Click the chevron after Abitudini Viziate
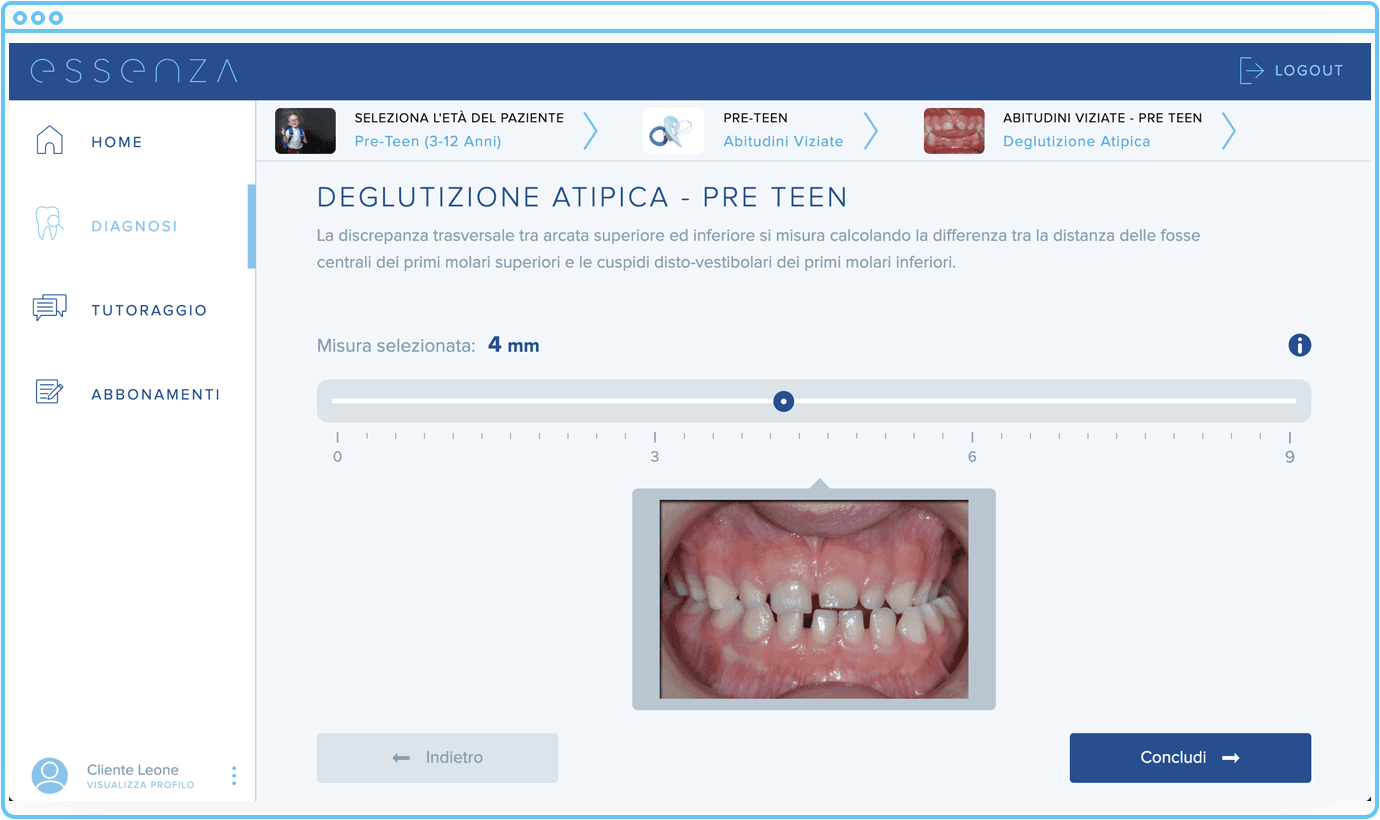The height and width of the screenshot is (820, 1380). 870,131
